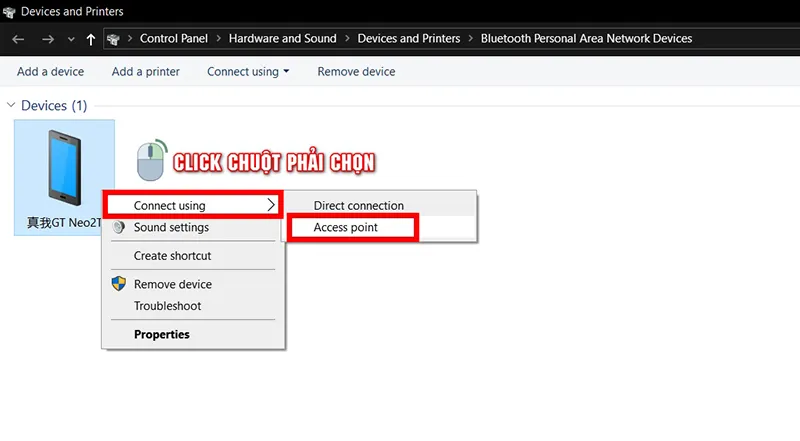Open Connect using context menu item

pos(193,205)
